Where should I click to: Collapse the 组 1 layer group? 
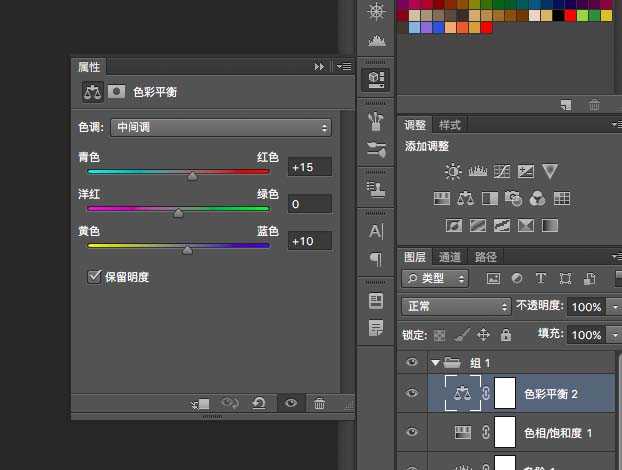(x=435, y=362)
